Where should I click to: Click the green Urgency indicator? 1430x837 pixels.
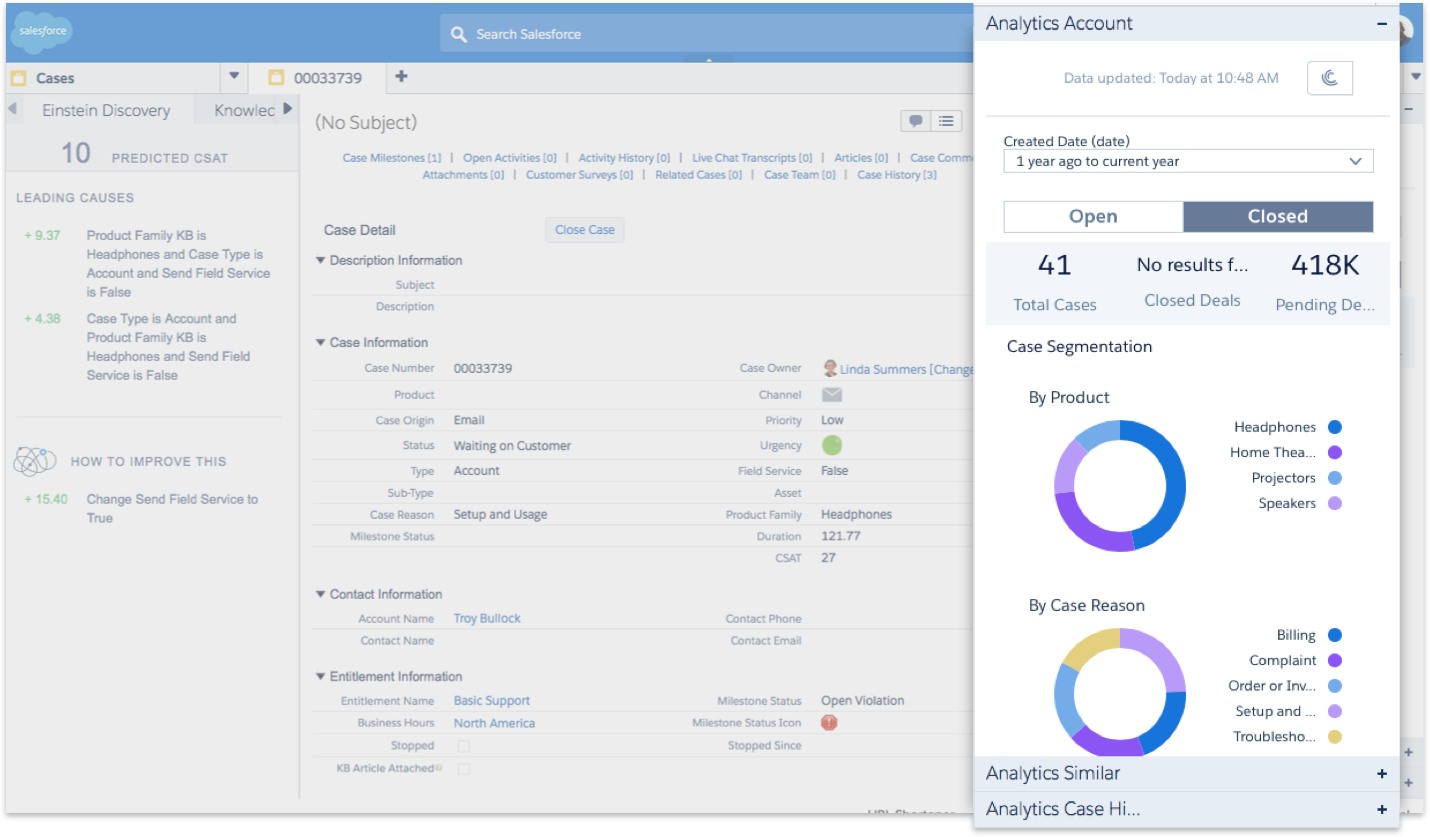[x=831, y=446]
